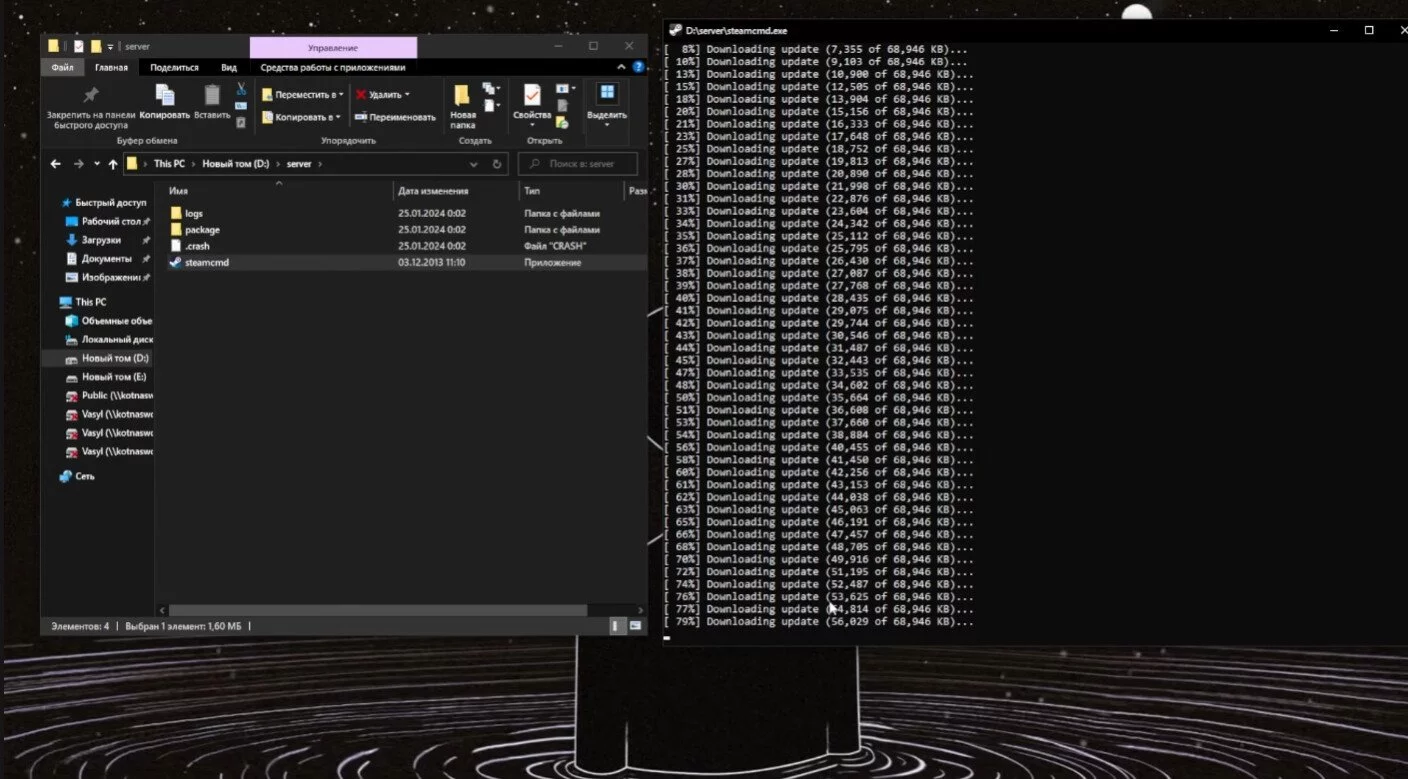Click the scissors Cut icon in ribbon
Viewport: 1408px width, 779px height.
click(x=241, y=89)
